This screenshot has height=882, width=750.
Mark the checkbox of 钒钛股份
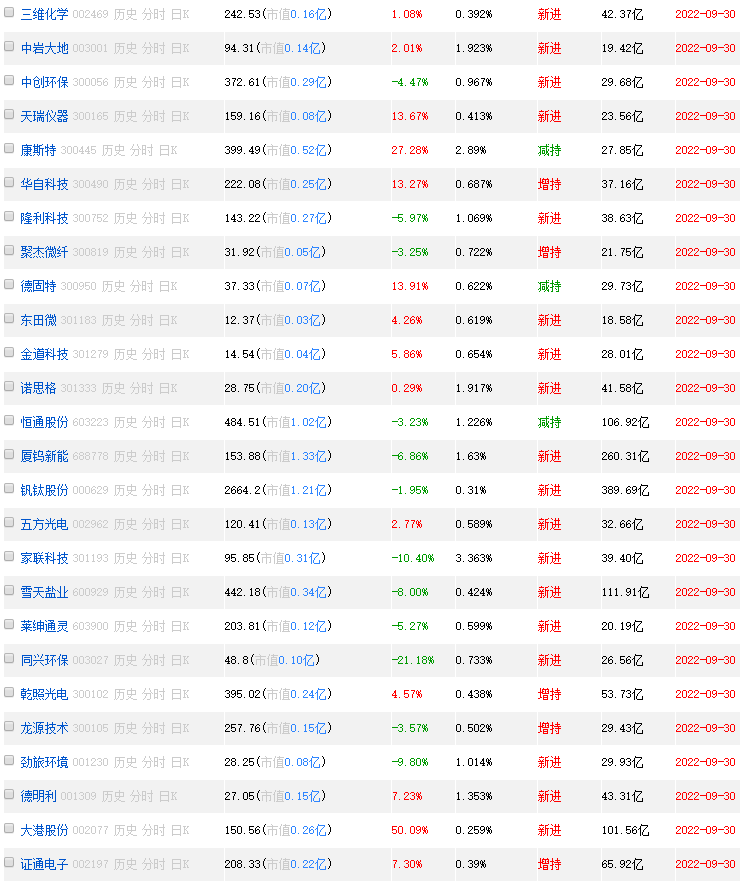[x=9, y=488]
